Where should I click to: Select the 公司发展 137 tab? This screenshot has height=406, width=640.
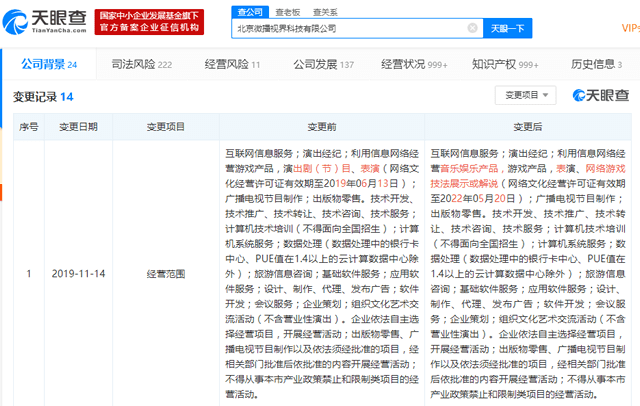point(323,64)
